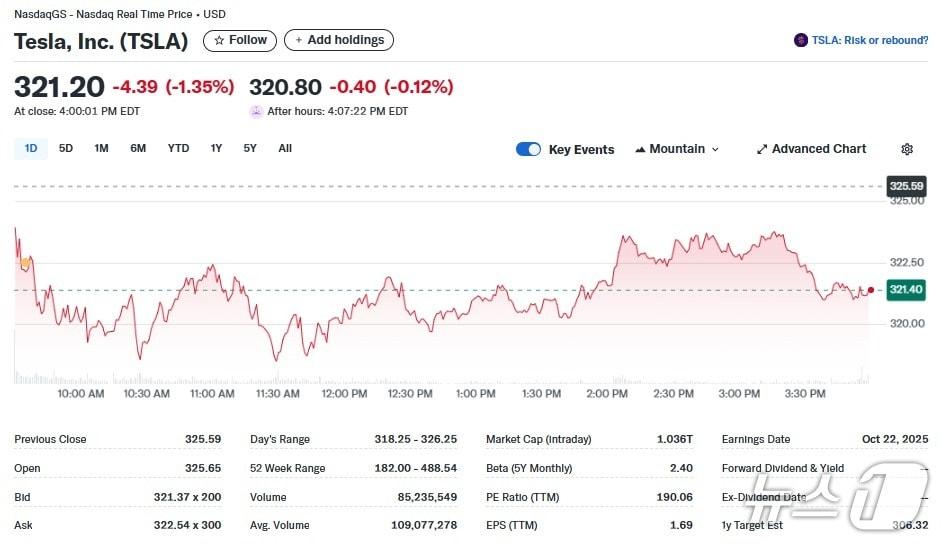Image resolution: width=942 pixels, height=544 pixels.
Task: Show the All time range
Action: [285, 148]
